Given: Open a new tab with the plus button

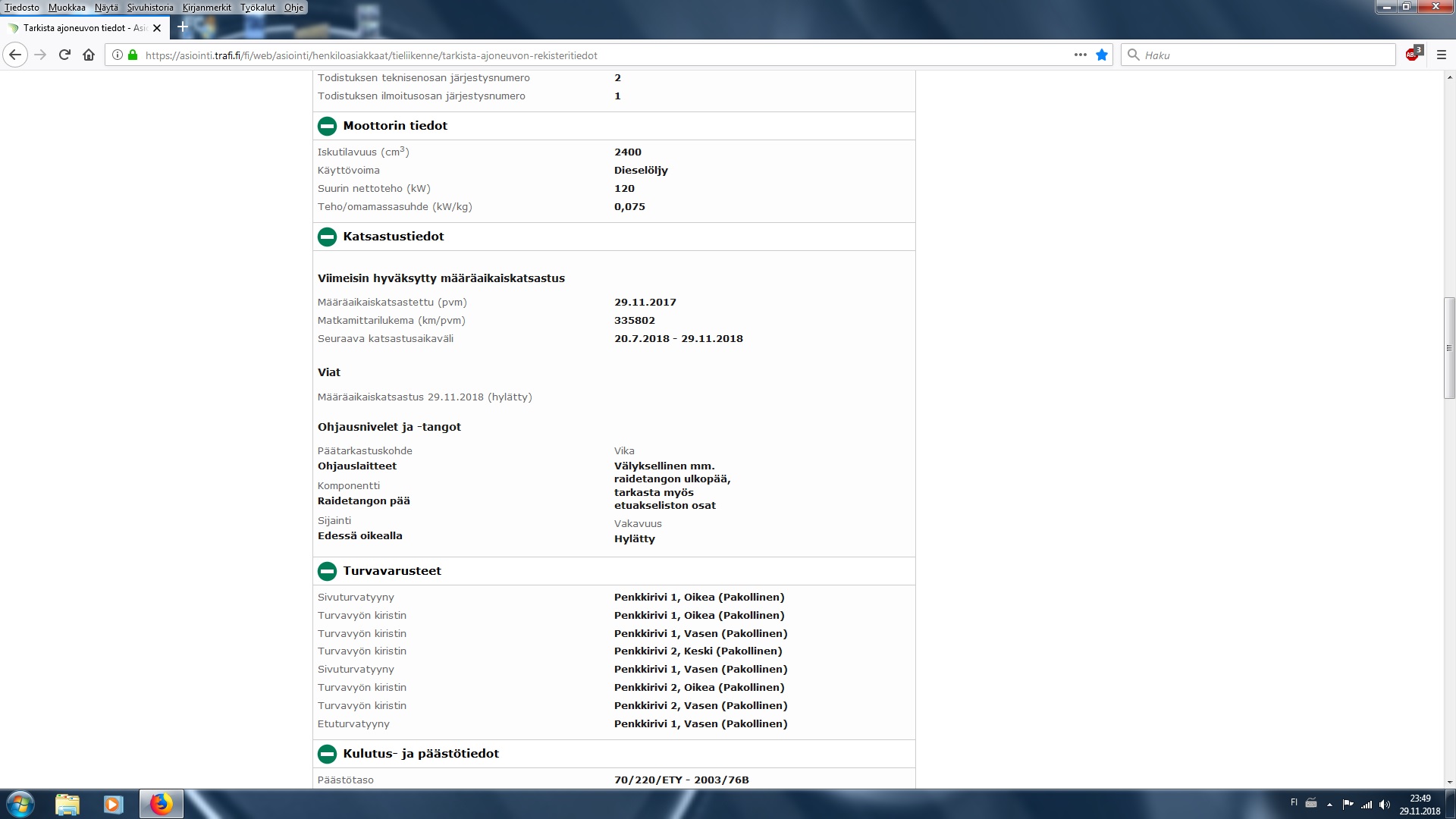Looking at the screenshot, I should tap(182, 27).
